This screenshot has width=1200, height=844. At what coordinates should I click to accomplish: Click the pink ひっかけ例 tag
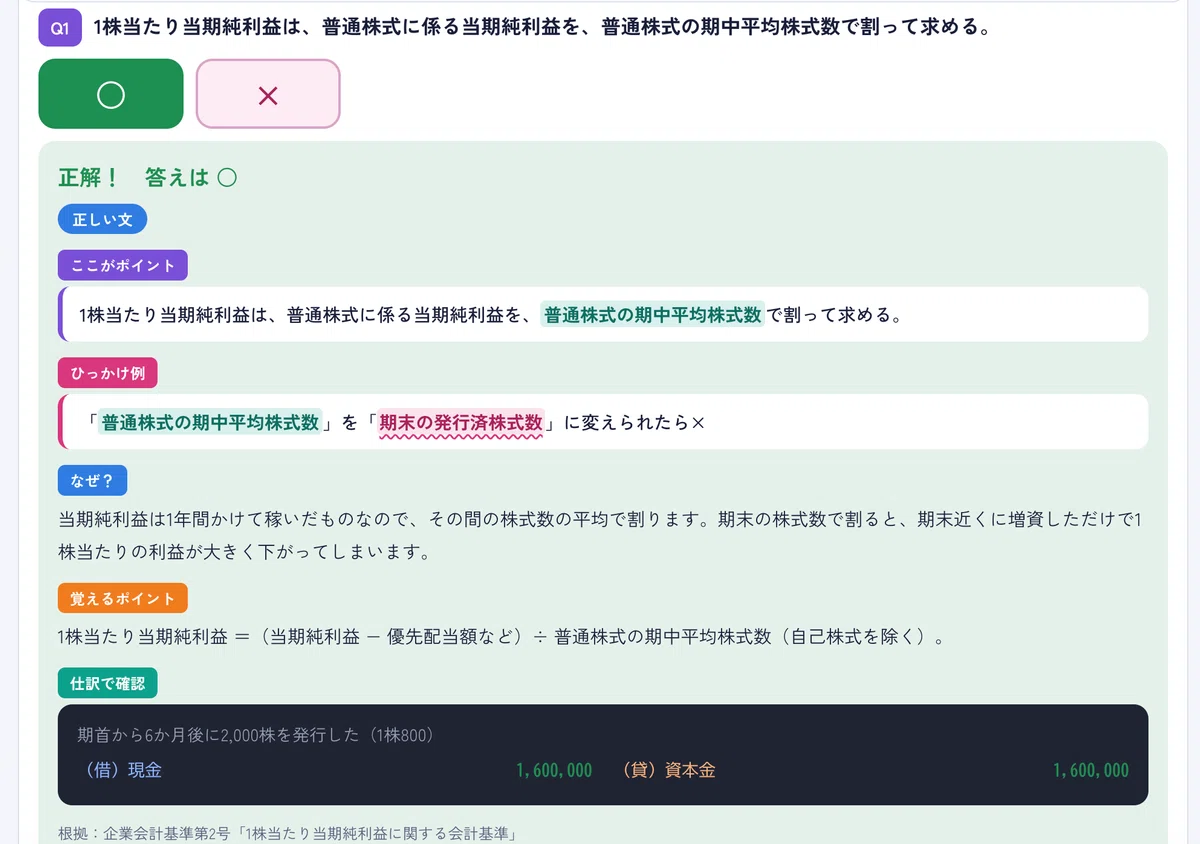(108, 373)
